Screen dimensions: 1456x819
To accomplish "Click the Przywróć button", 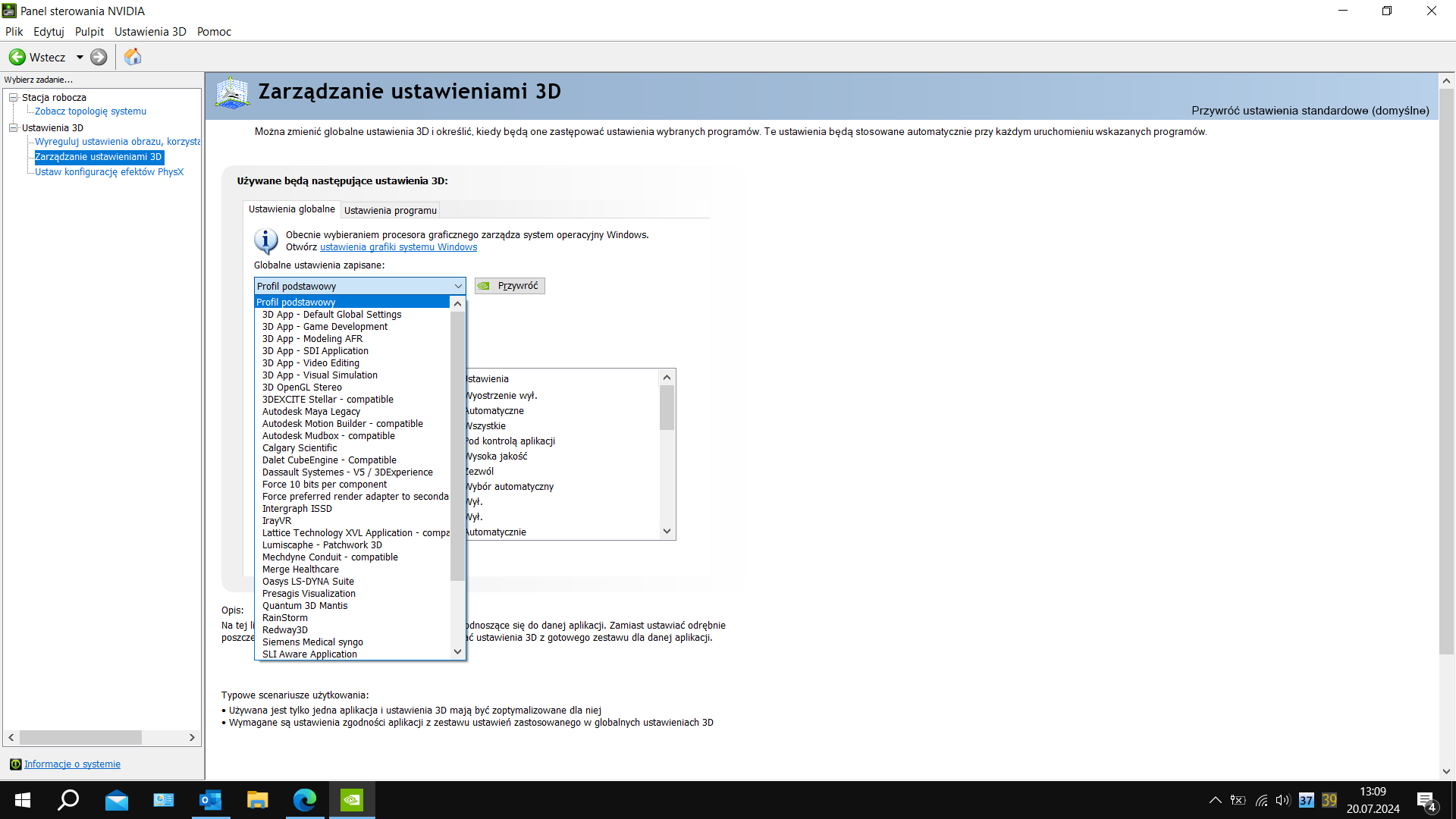I will click(510, 286).
